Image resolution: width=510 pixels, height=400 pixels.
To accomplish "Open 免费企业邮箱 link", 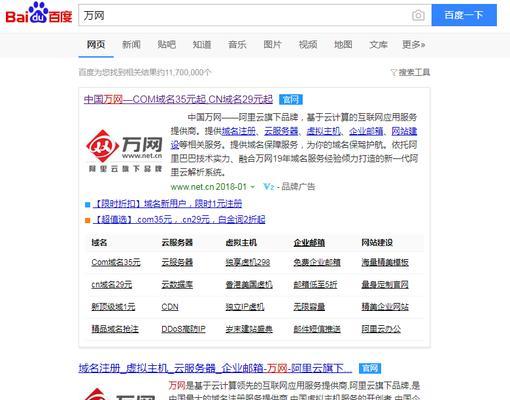I will point(317,262).
